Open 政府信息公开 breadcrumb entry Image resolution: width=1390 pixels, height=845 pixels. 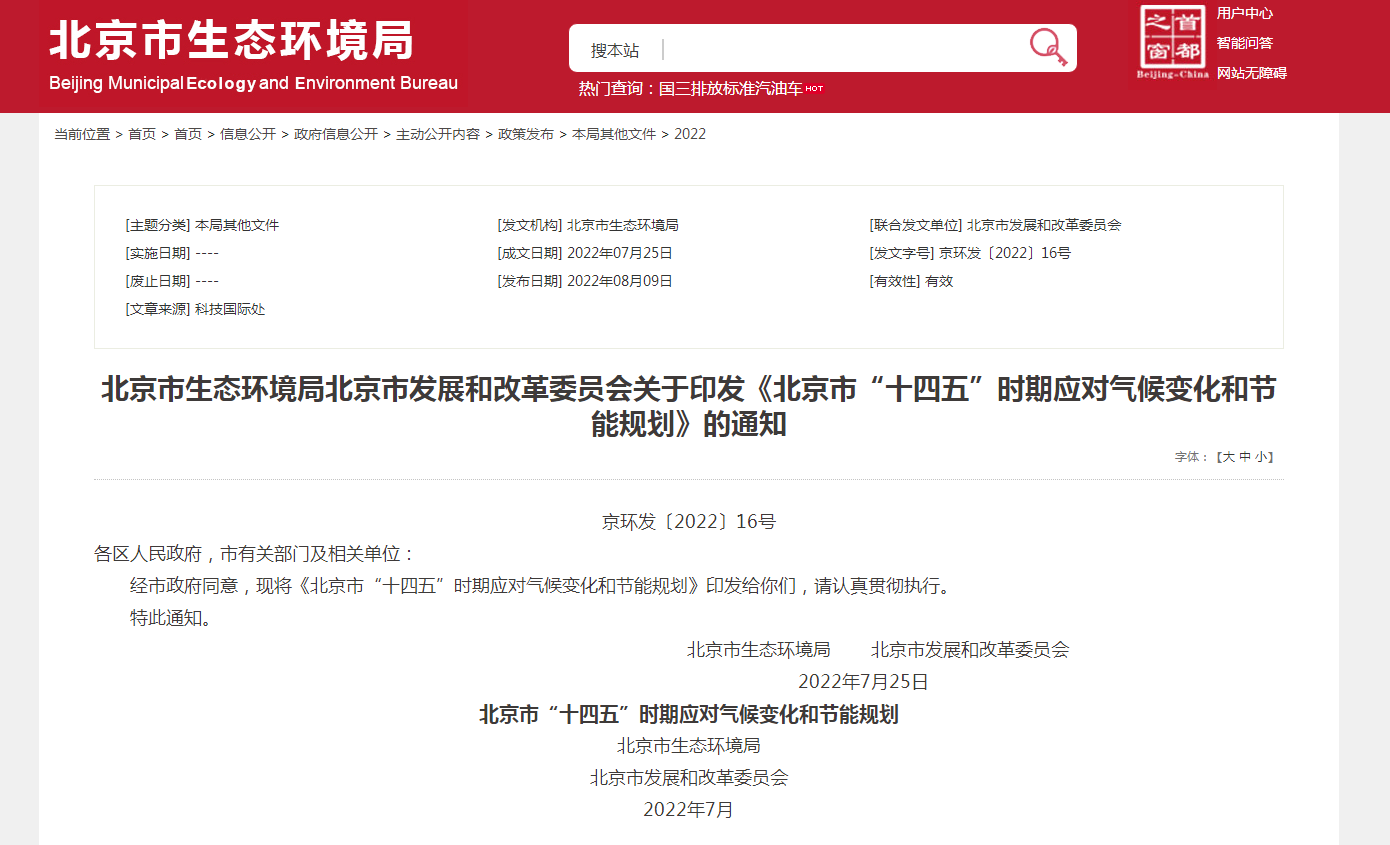[x=337, y=133]
